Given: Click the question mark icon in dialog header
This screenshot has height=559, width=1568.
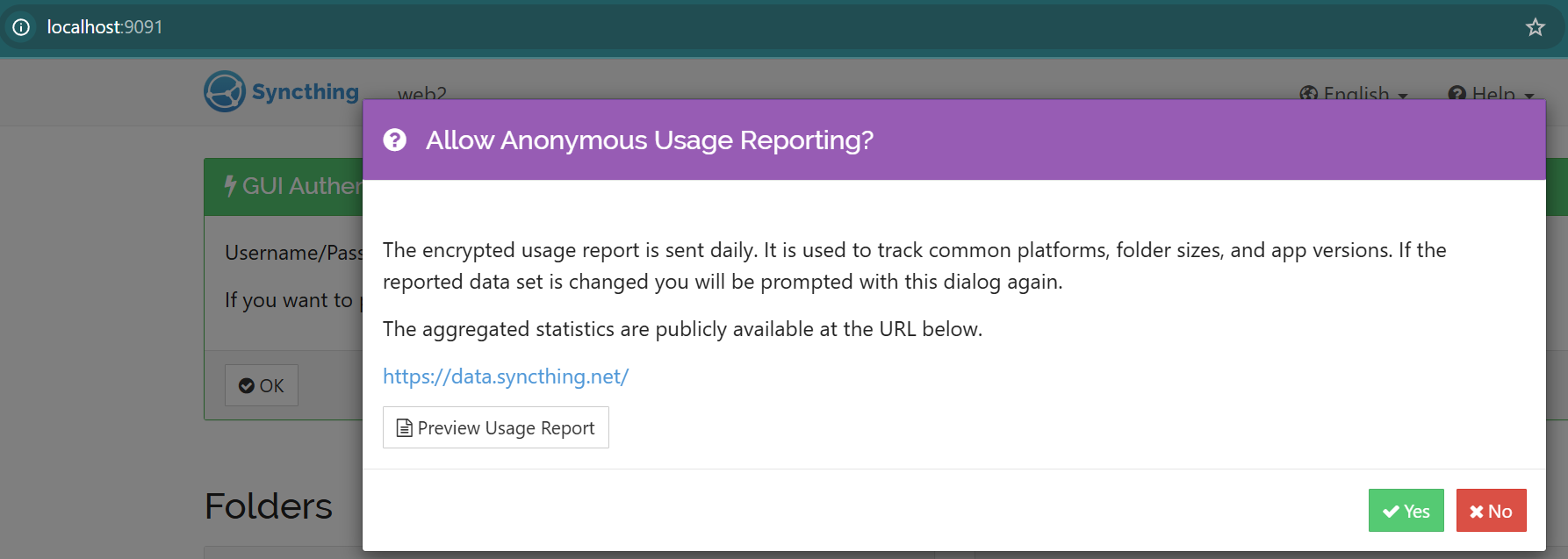Looking at the screenshot, I should pyautogui.click(x=395, y=140).
